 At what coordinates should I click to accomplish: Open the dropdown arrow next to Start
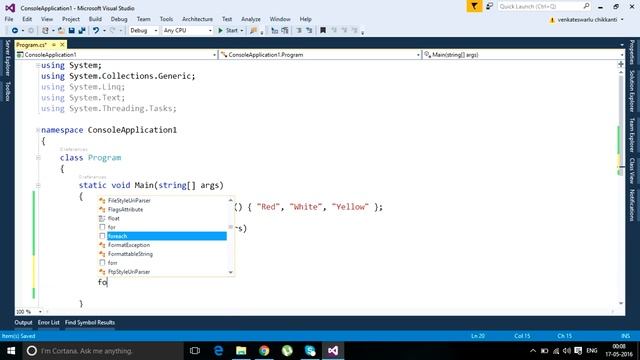(242, 31)
